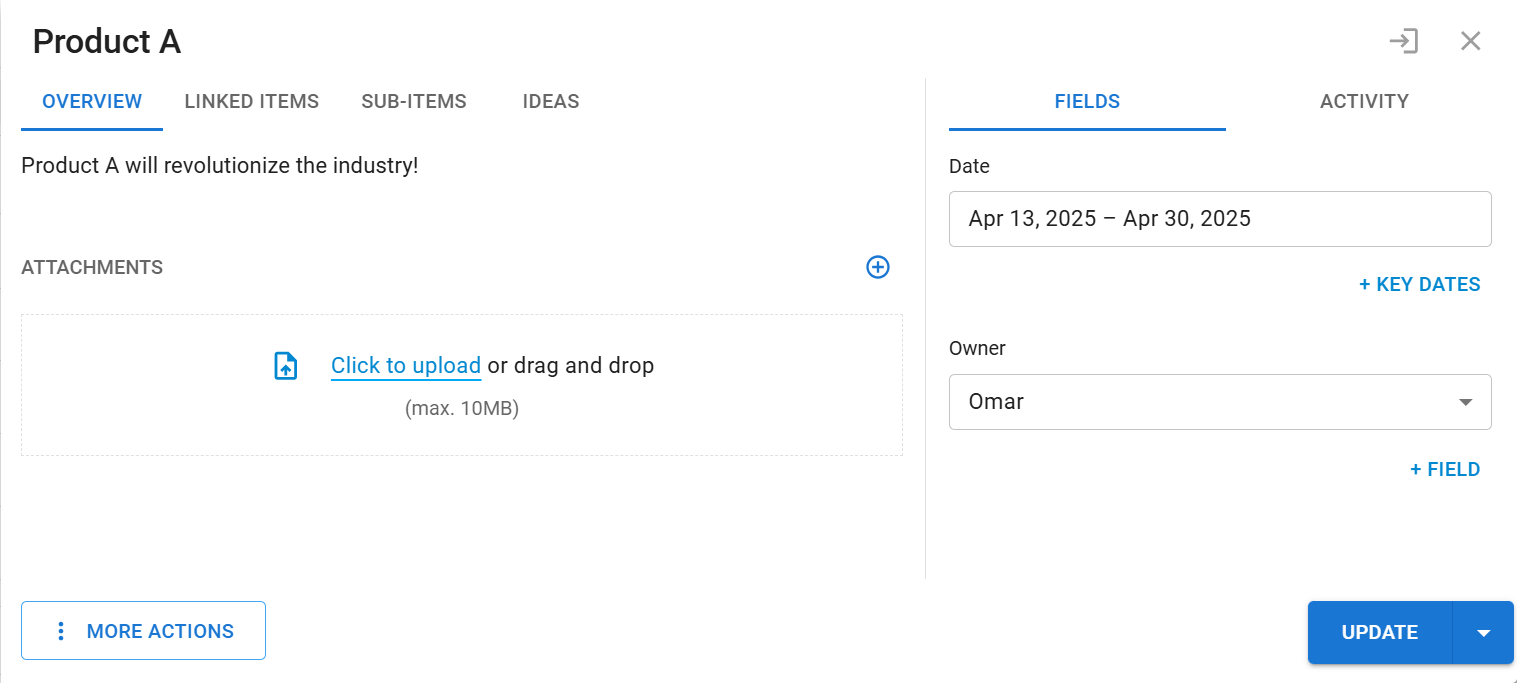1517x683 pixels.
Task: Expand the Owner dropdown arrow
Action: pos(1465,402)
